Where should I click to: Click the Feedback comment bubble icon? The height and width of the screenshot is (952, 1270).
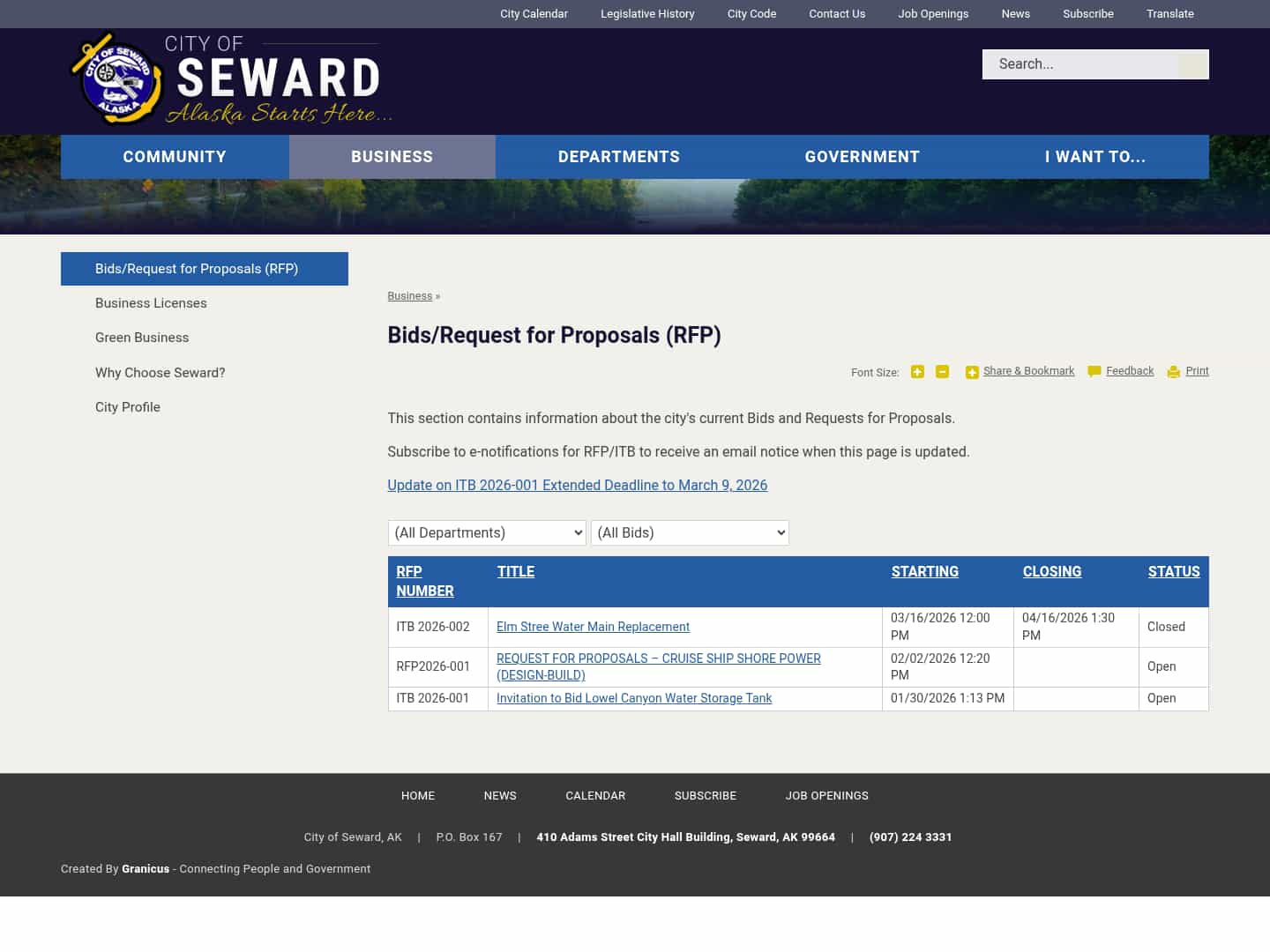[x=1094, y=371]
